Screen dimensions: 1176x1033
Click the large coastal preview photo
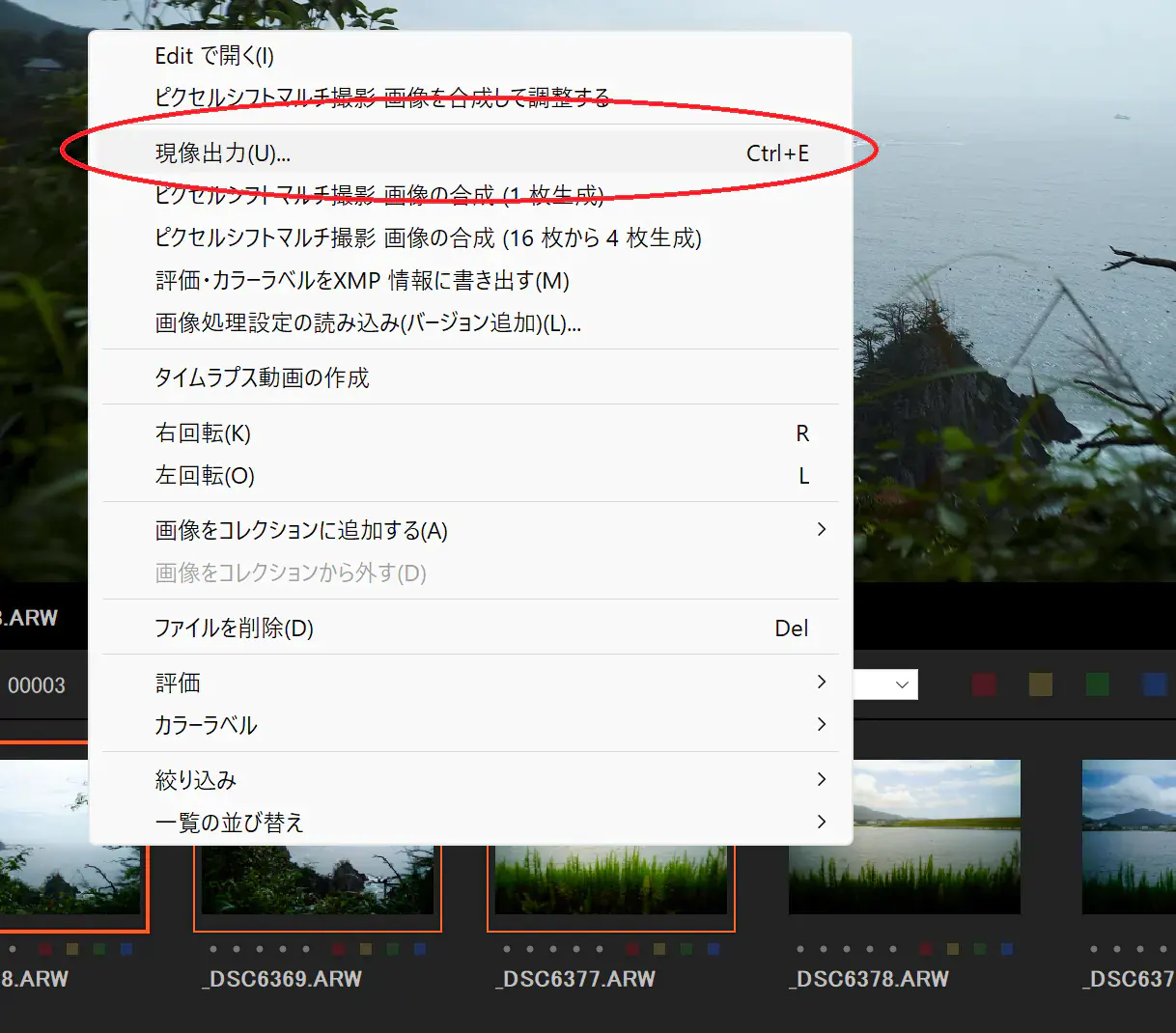point(1014,290)
